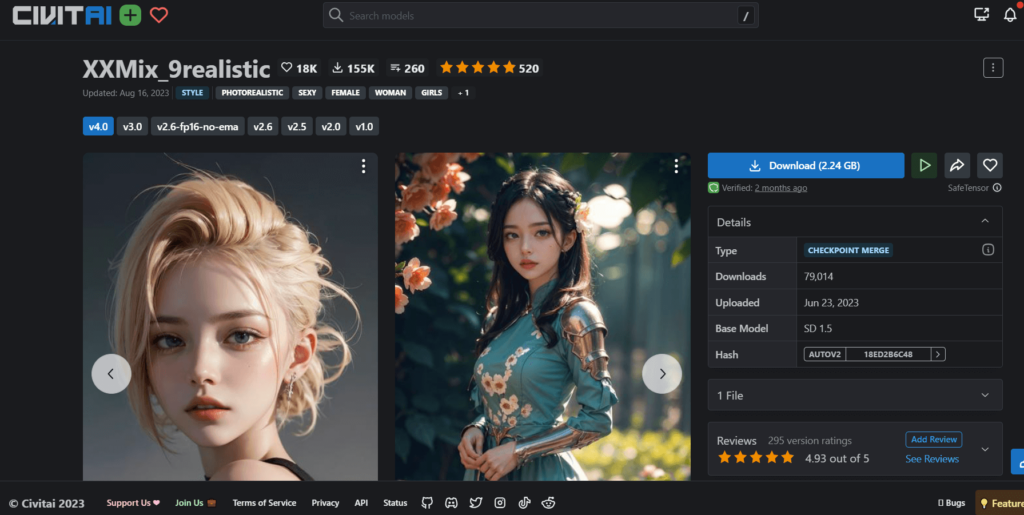Click the Download (2.24 GB) button

click(x=806, y=165)
